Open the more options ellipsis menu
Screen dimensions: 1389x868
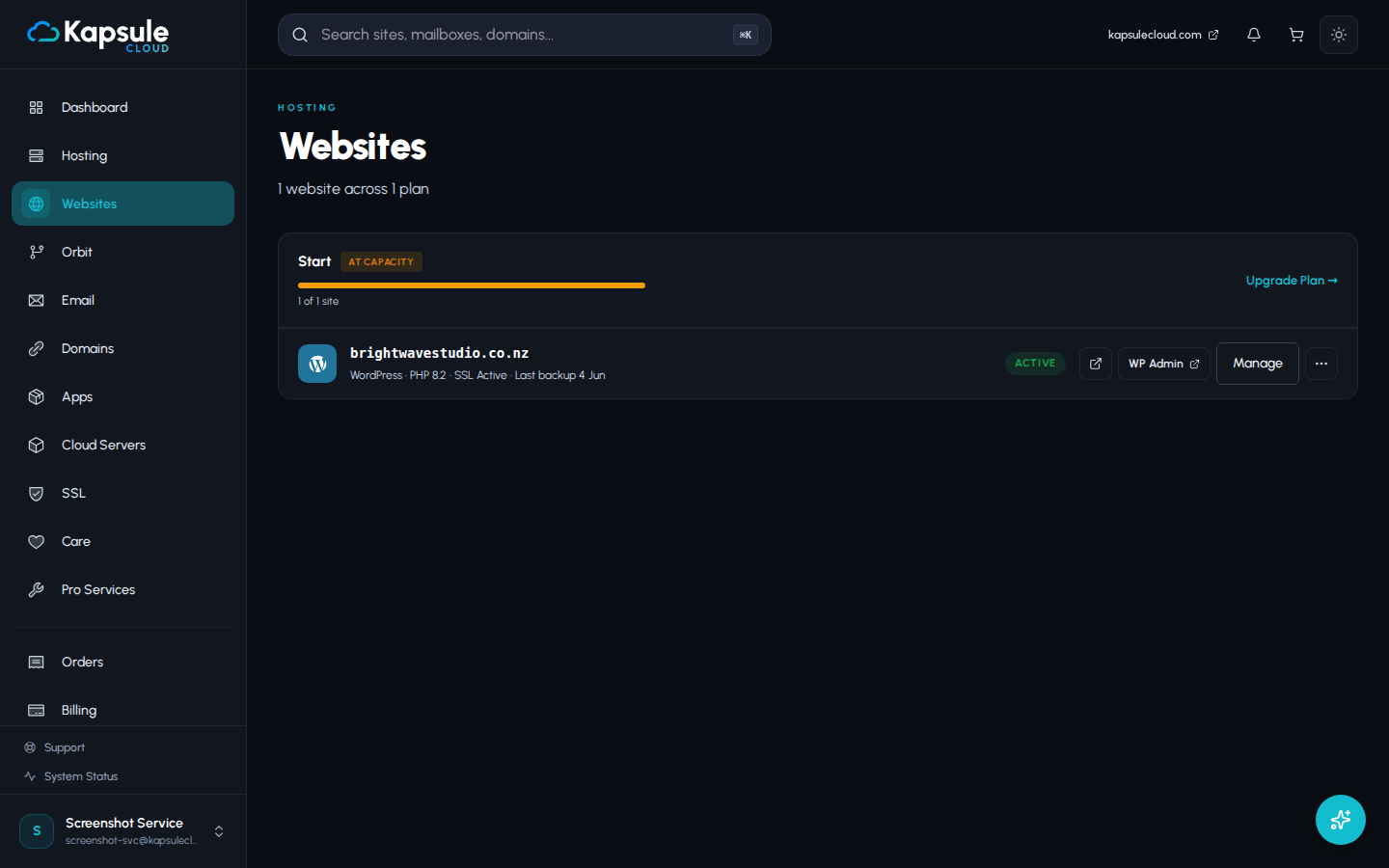[1321, 364]
